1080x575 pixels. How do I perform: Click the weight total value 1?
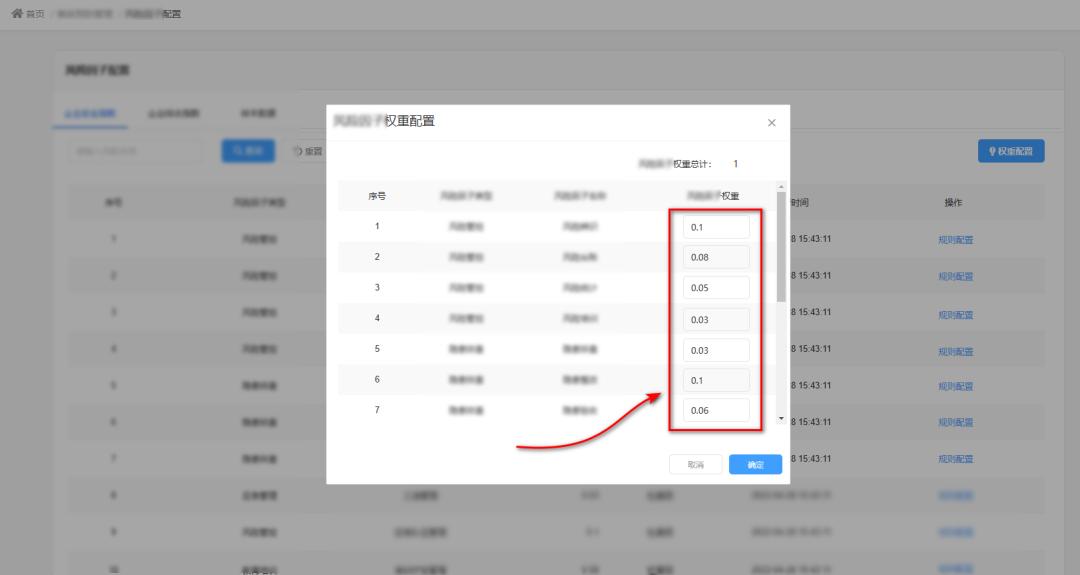(736, 164)
